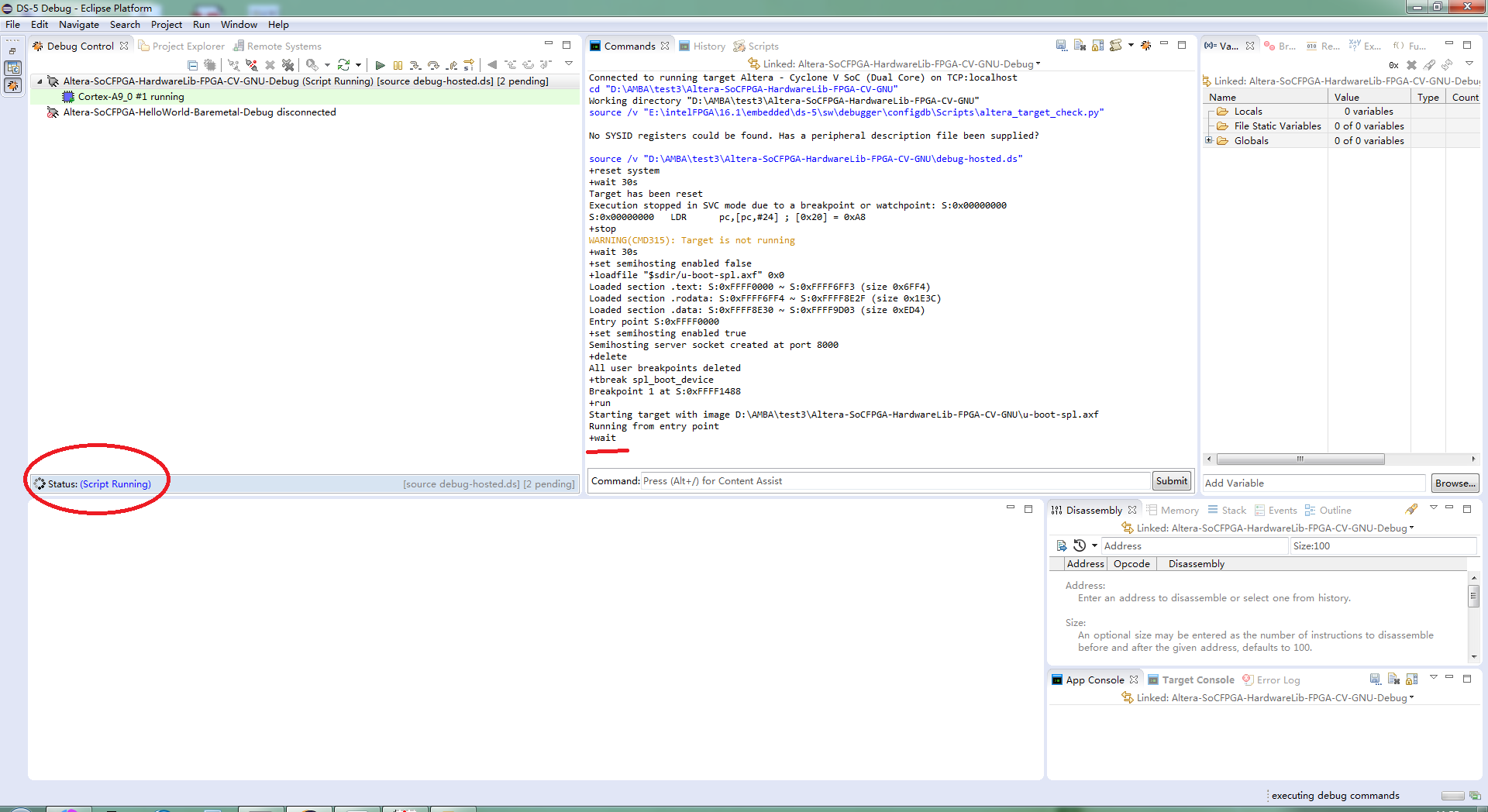Click the disconnect from target icon
This screenshot has width=1488, height=812.
[x=251, y=65]
